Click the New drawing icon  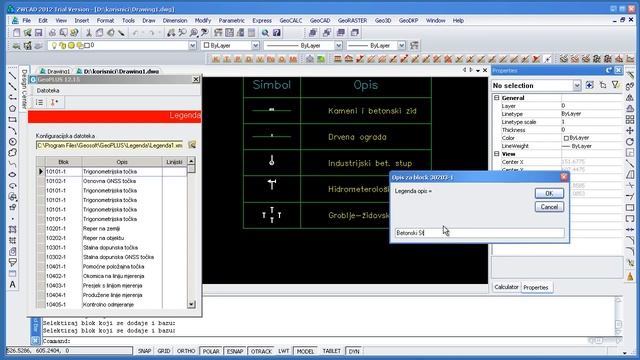pyautogui.click(x=16, y=33)
